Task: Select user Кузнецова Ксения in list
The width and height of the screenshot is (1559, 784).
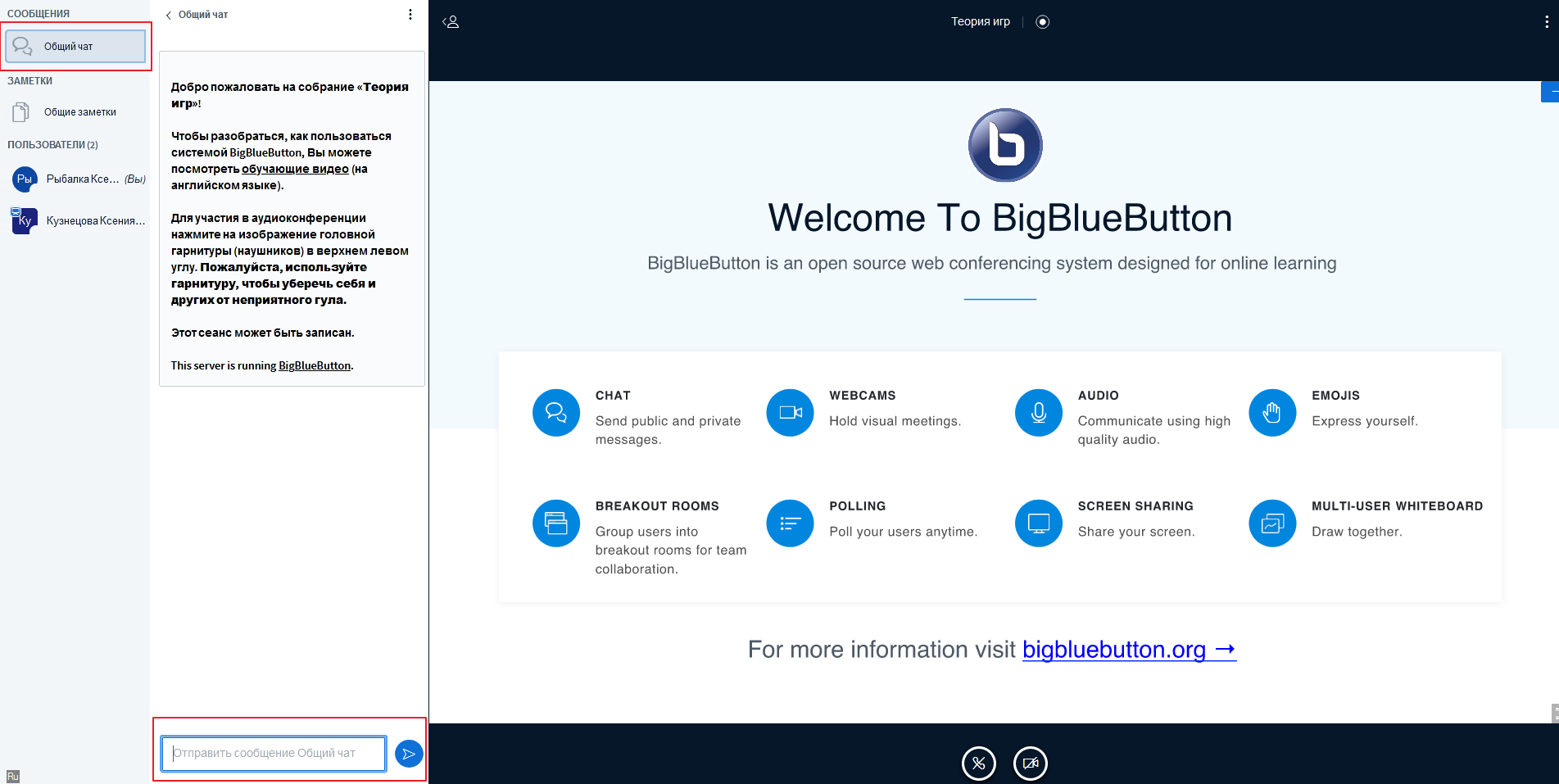Action: pos(95,221)
